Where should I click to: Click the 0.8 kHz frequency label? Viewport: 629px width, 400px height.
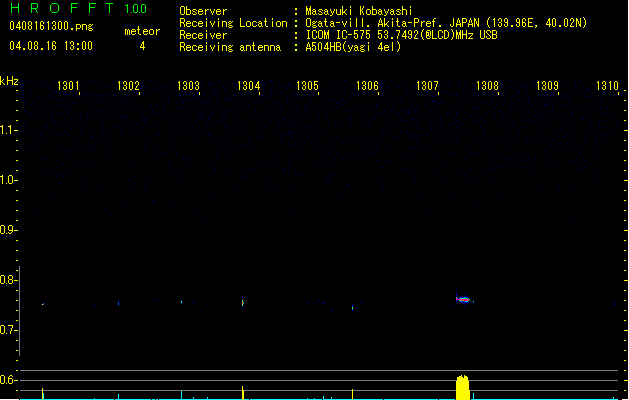[x=8, y=280]
